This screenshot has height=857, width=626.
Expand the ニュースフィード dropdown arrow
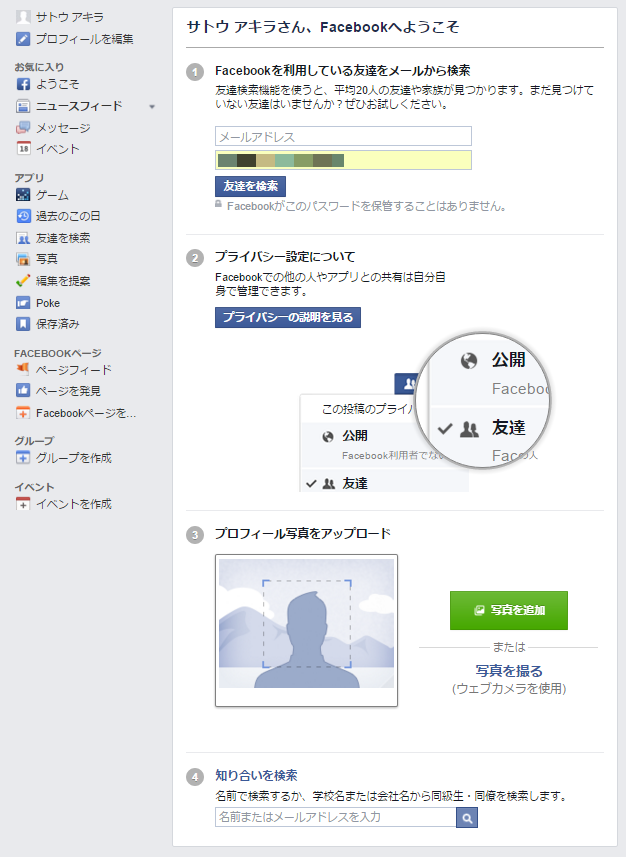pos(153,107)
